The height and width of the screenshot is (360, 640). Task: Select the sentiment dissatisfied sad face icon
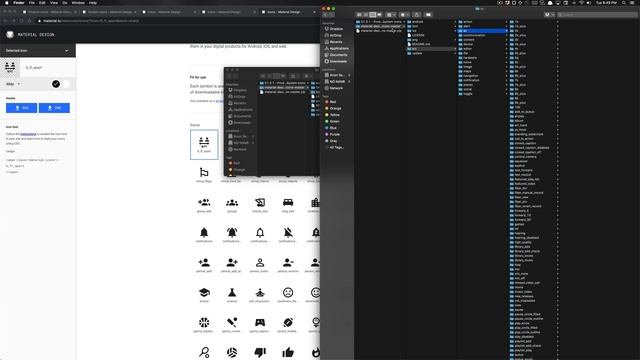click(x=288, y=292)
